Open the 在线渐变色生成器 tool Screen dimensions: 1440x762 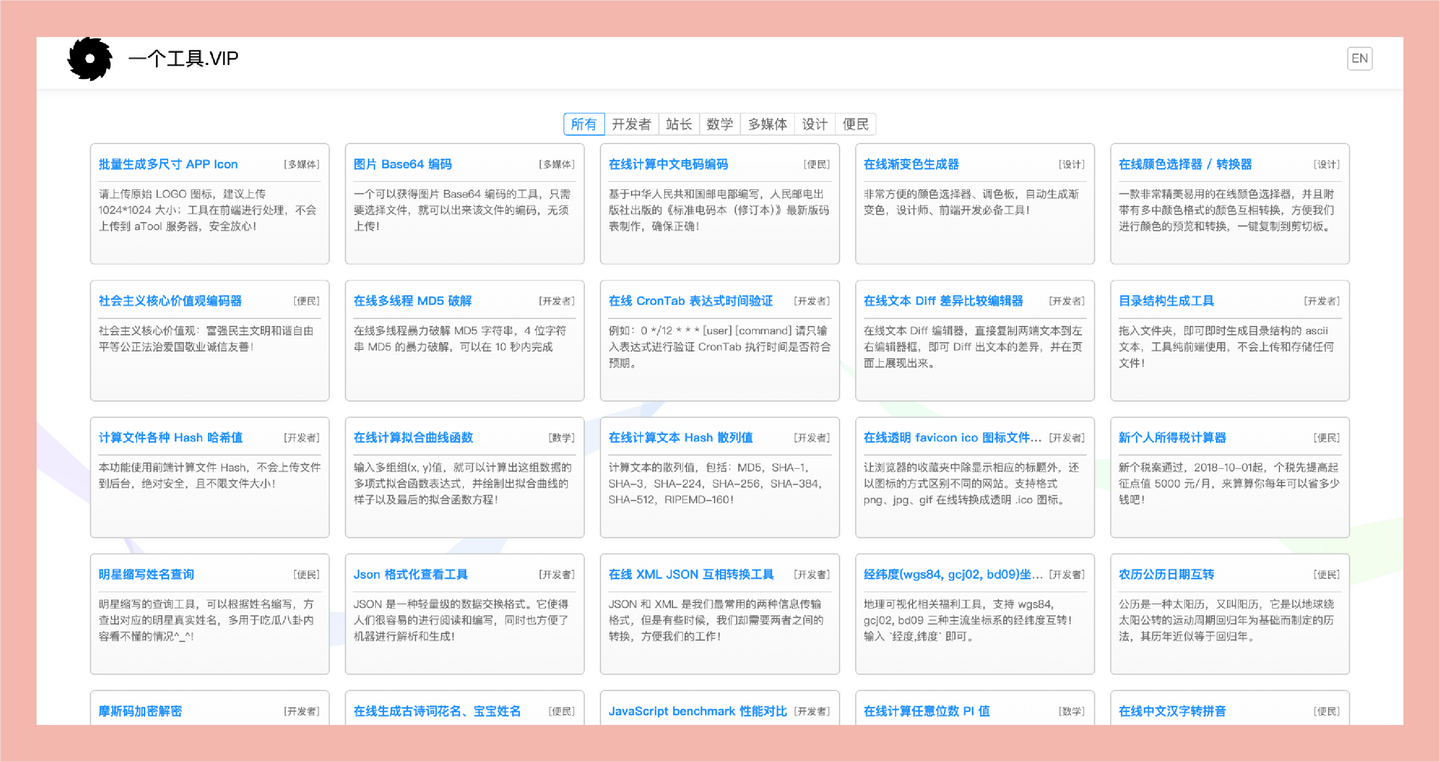pyautogui.click(x=911, y=163)
